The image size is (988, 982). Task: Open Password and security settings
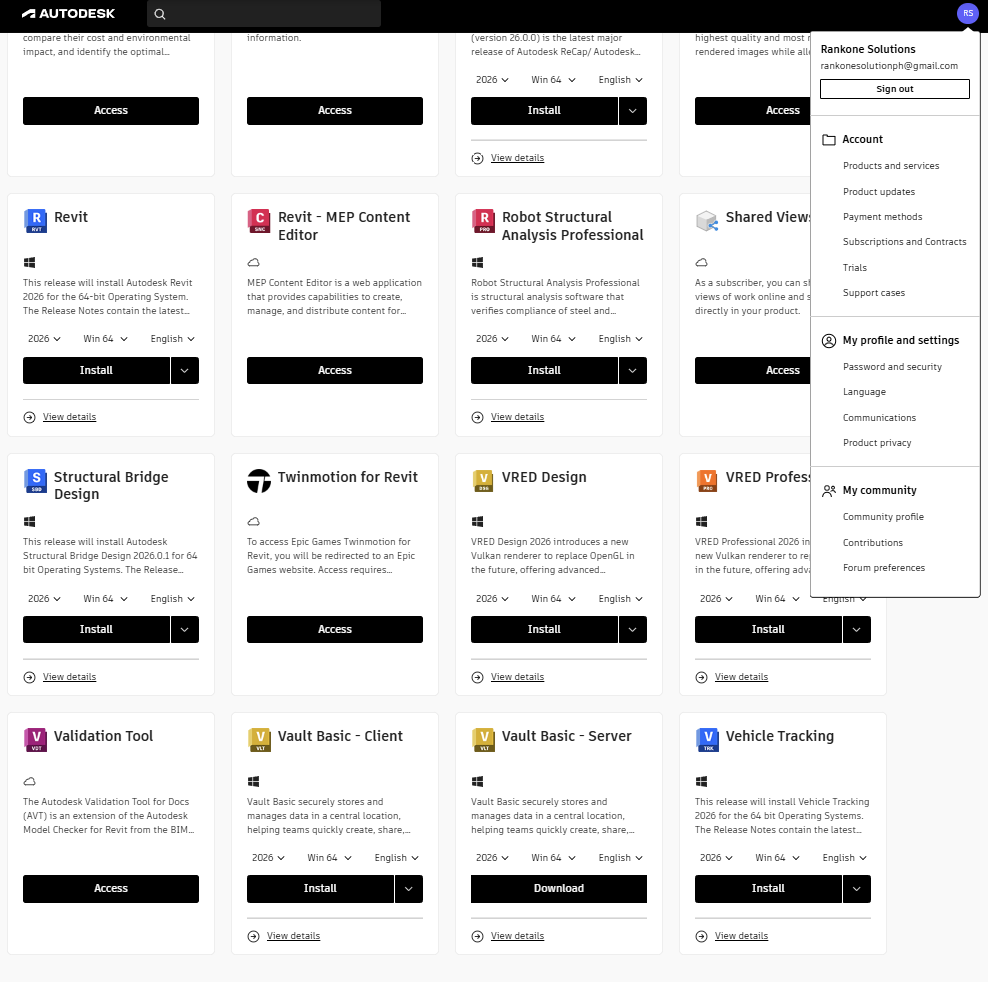point(892,367)
